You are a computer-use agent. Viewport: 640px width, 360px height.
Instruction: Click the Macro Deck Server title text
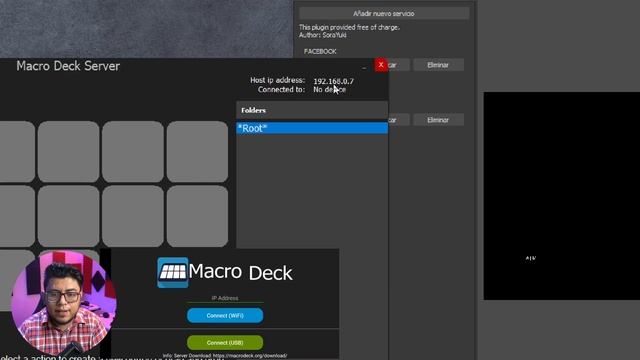click(68, 66)
